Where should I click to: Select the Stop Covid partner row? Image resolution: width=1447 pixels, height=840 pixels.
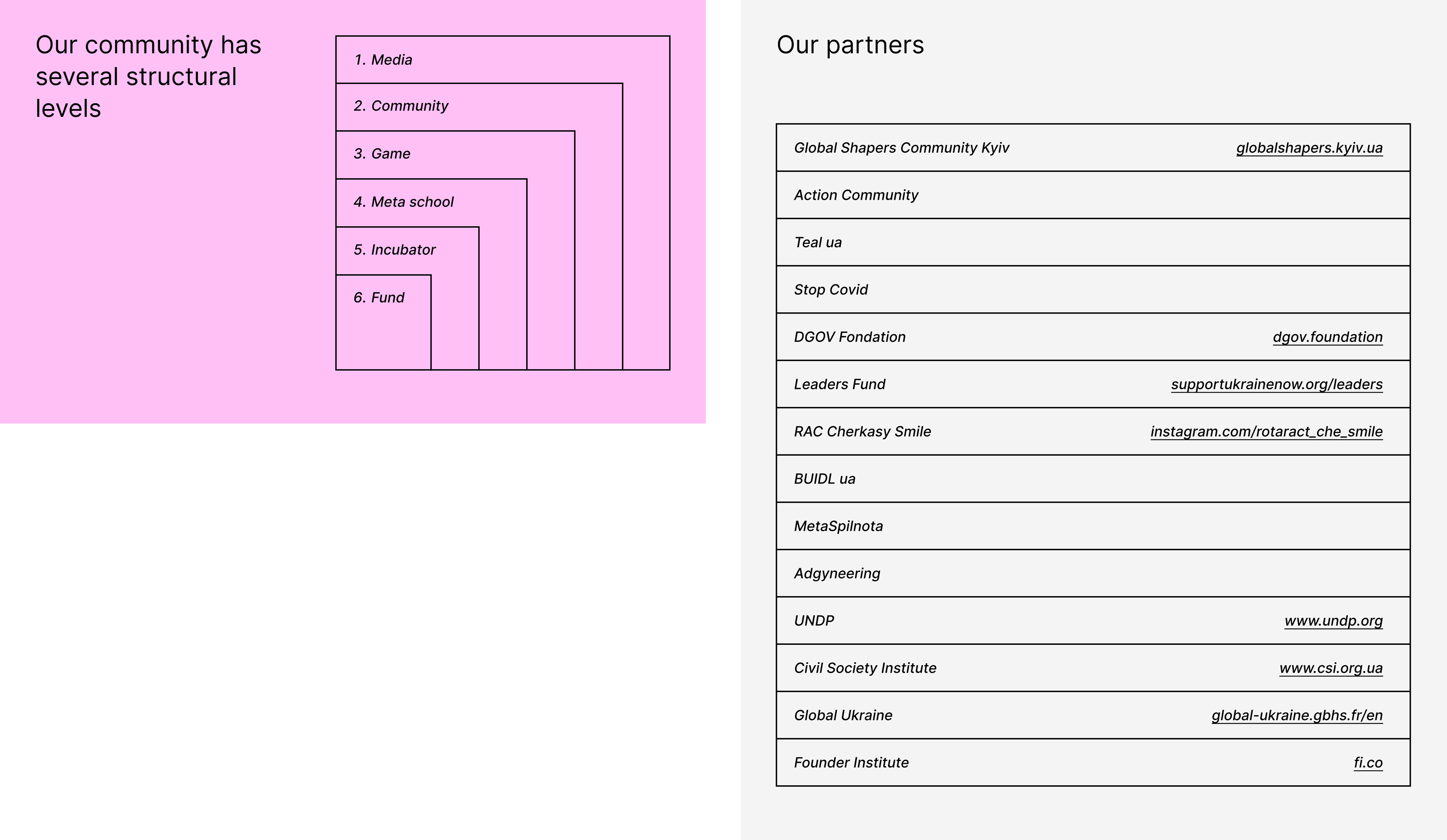pos(1093,290)
